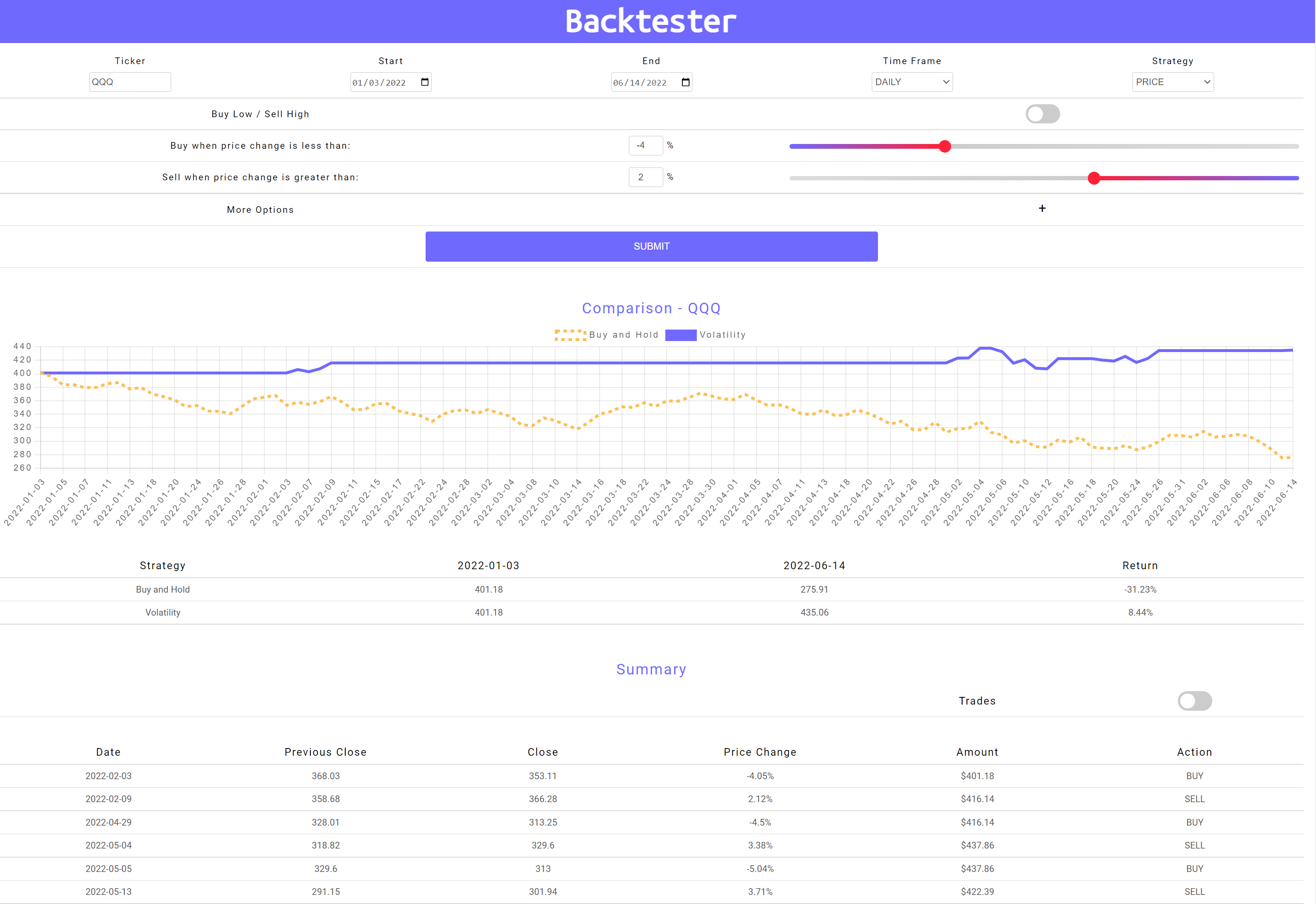1316x904 pixels.
Task: Toggle the Buy and Hold legend swatch
Action: click(x=570, y=335)
